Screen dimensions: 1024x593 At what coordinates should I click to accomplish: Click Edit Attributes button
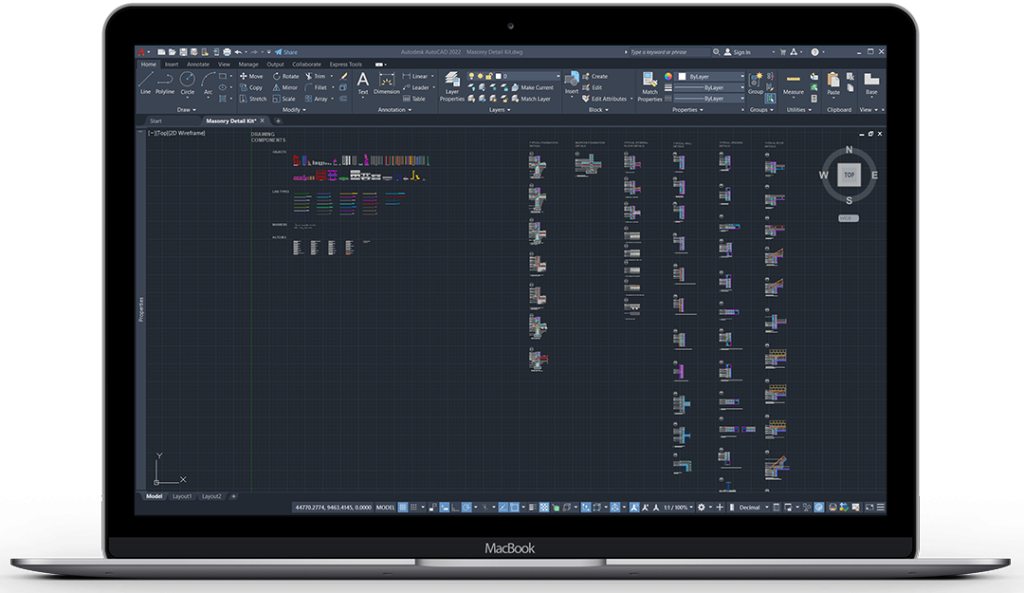click(604, 99)
